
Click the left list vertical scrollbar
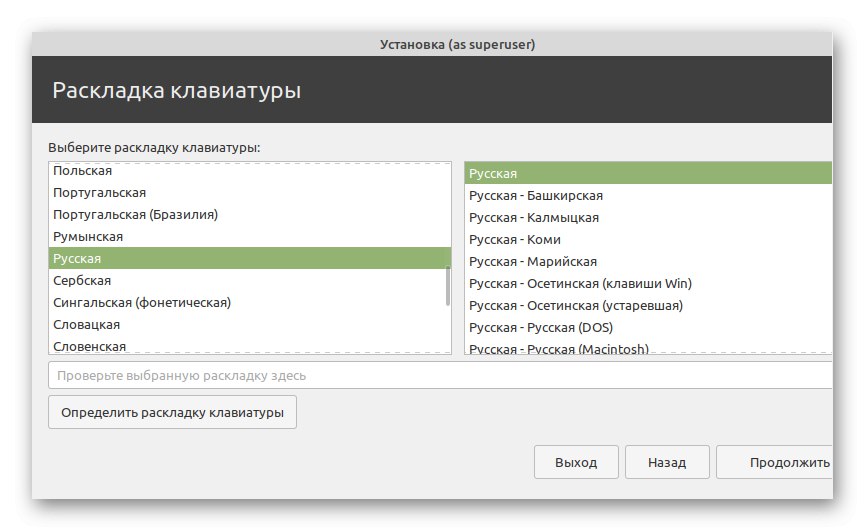(448, 284)
